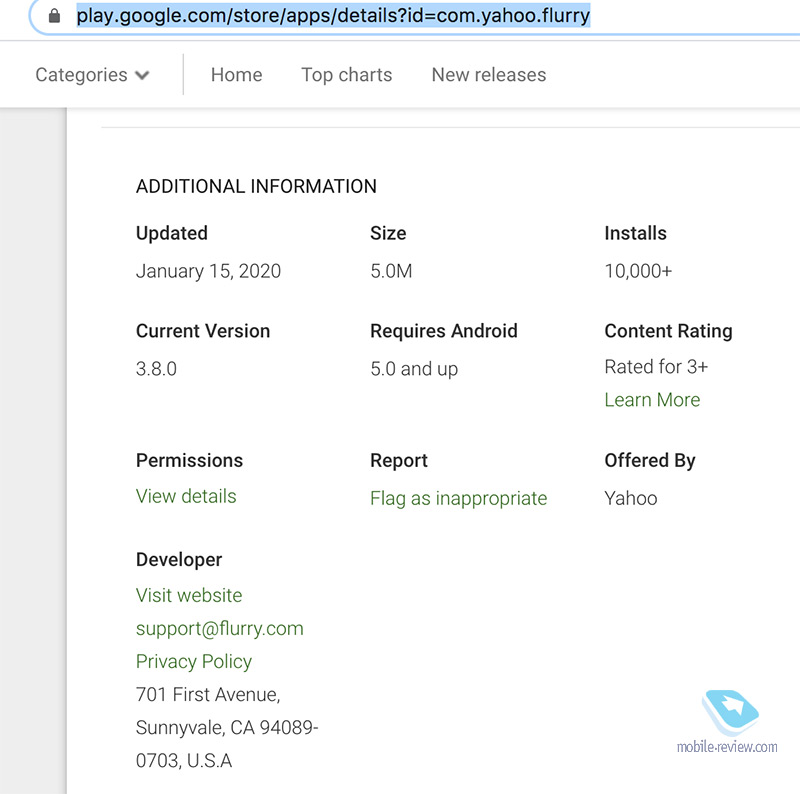Select the Developer label
This screenshot has height=794, width=800.
pyautogui.click(x=179, y=560)
